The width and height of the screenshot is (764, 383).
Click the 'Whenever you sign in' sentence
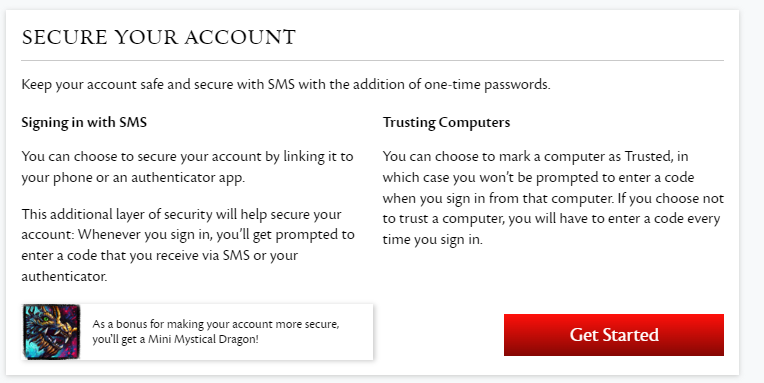pyautogui.click(x=216, y=245)
